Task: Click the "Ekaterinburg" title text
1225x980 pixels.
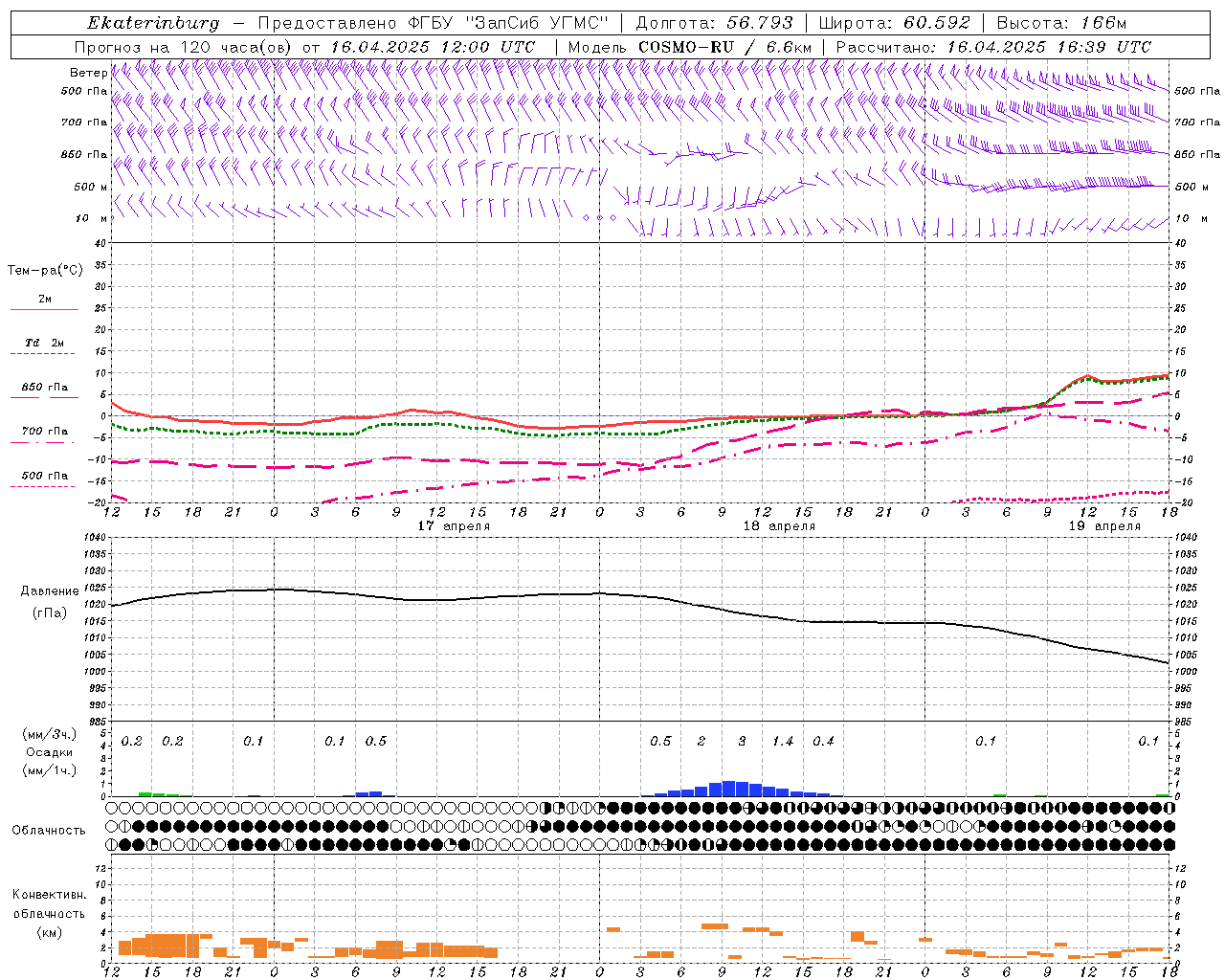Action: pos(153,23)
